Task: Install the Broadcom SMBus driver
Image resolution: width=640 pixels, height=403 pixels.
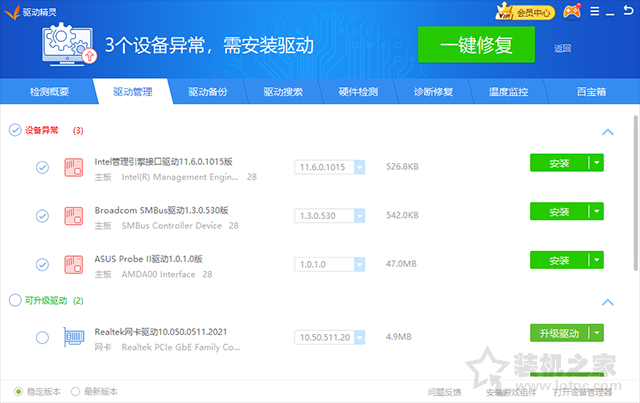Action: 559,212
